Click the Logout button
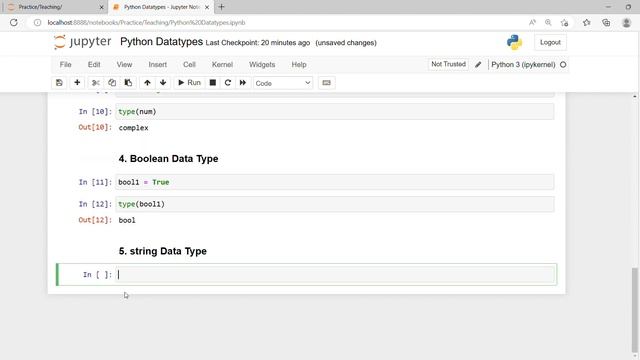The width and height of the screenshot is (640, 360). pyautogui.click(x=550, y=42)
